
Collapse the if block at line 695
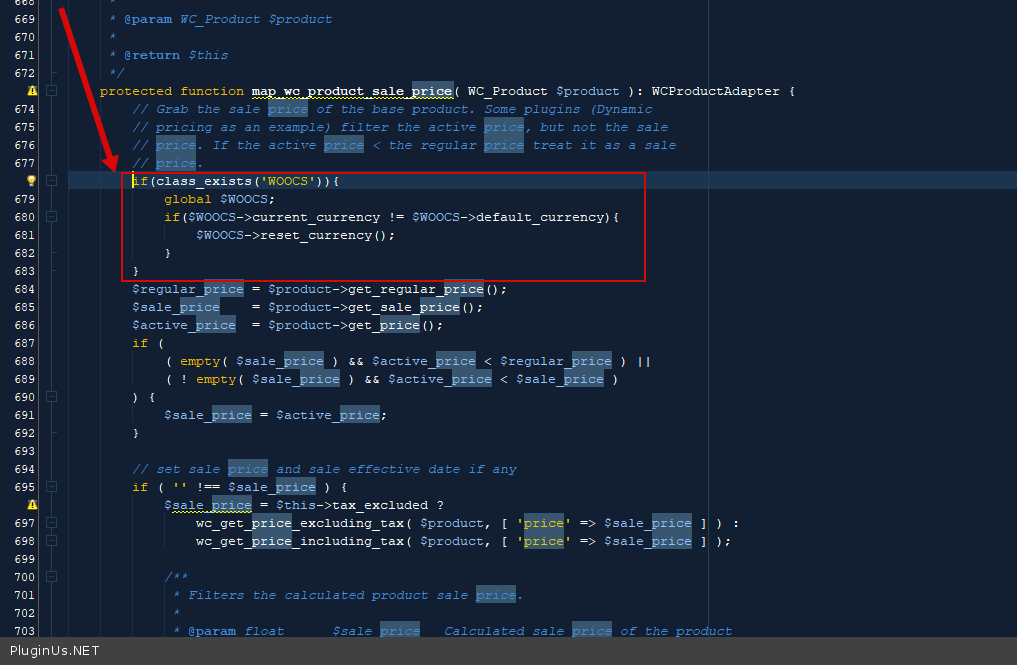click(51, 487)
